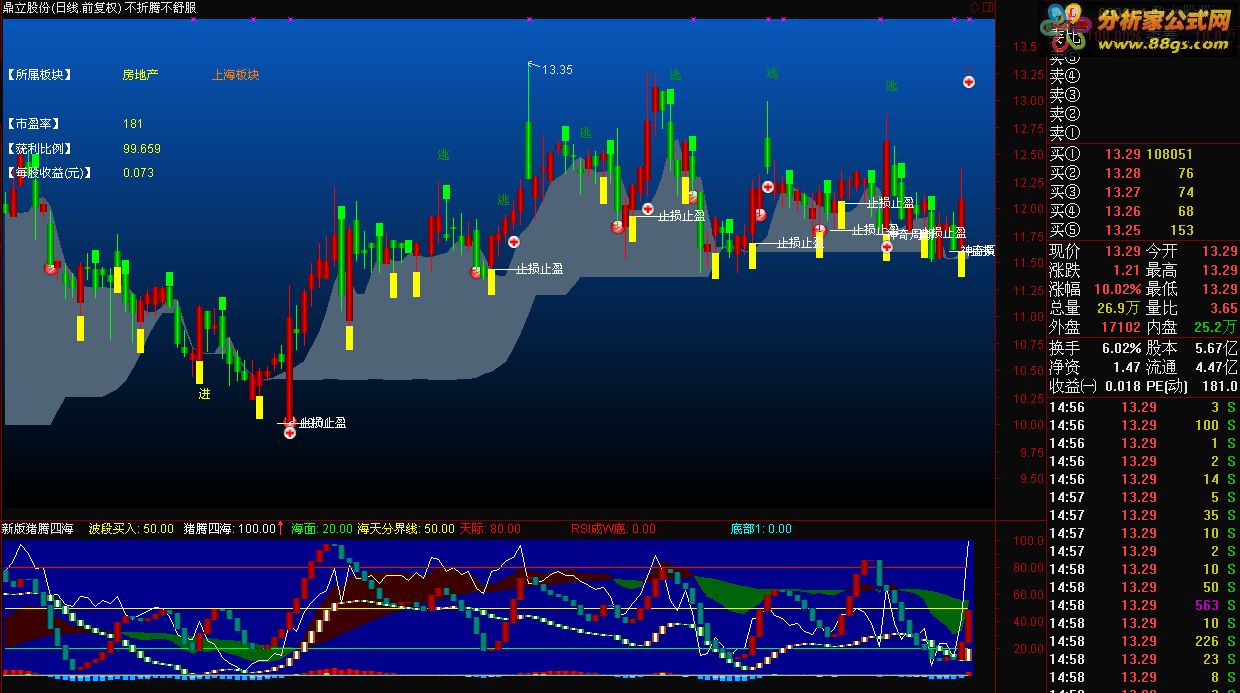Click the 【获利比例】 label

pyautogui.click(x=39, y=149)
